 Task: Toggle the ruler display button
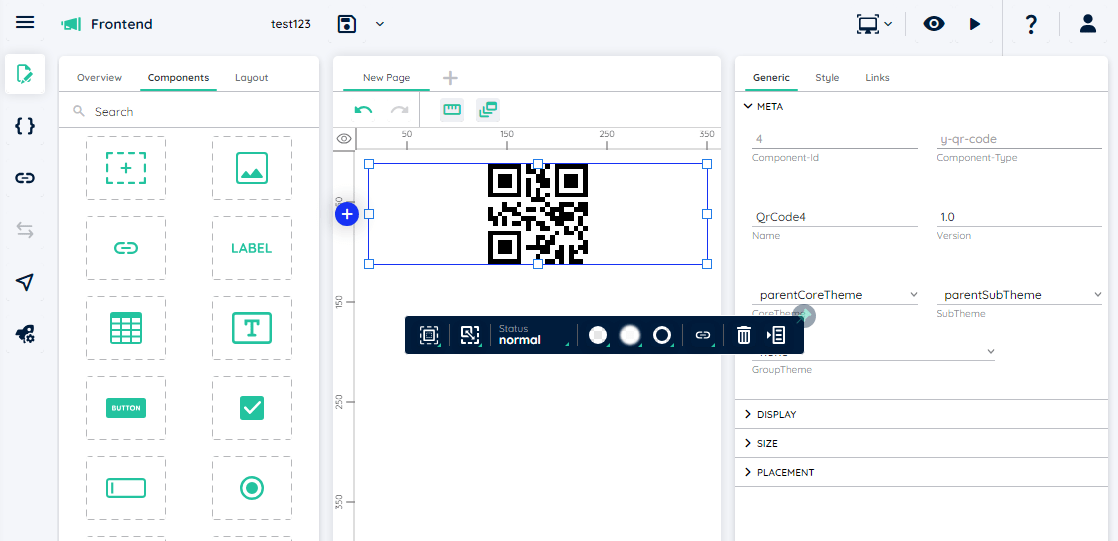[x=452, y=110]
